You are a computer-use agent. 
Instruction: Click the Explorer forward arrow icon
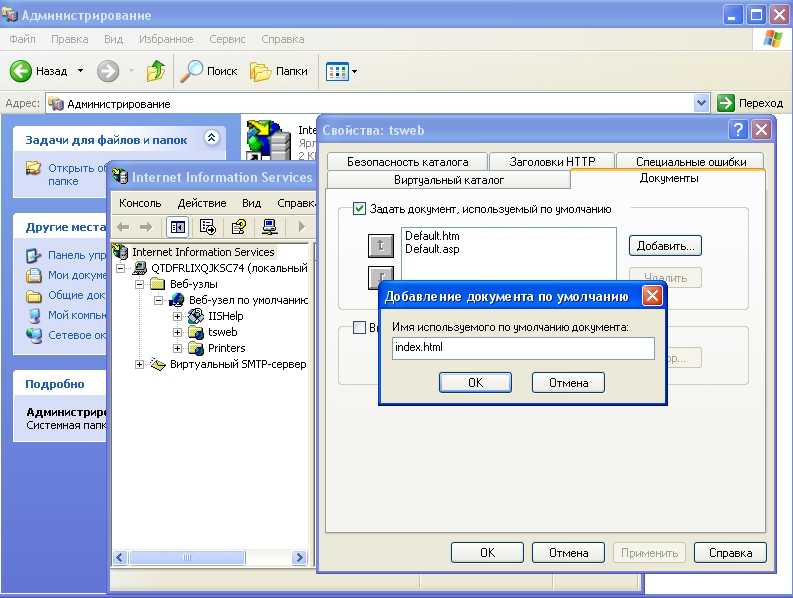point(108,71)
